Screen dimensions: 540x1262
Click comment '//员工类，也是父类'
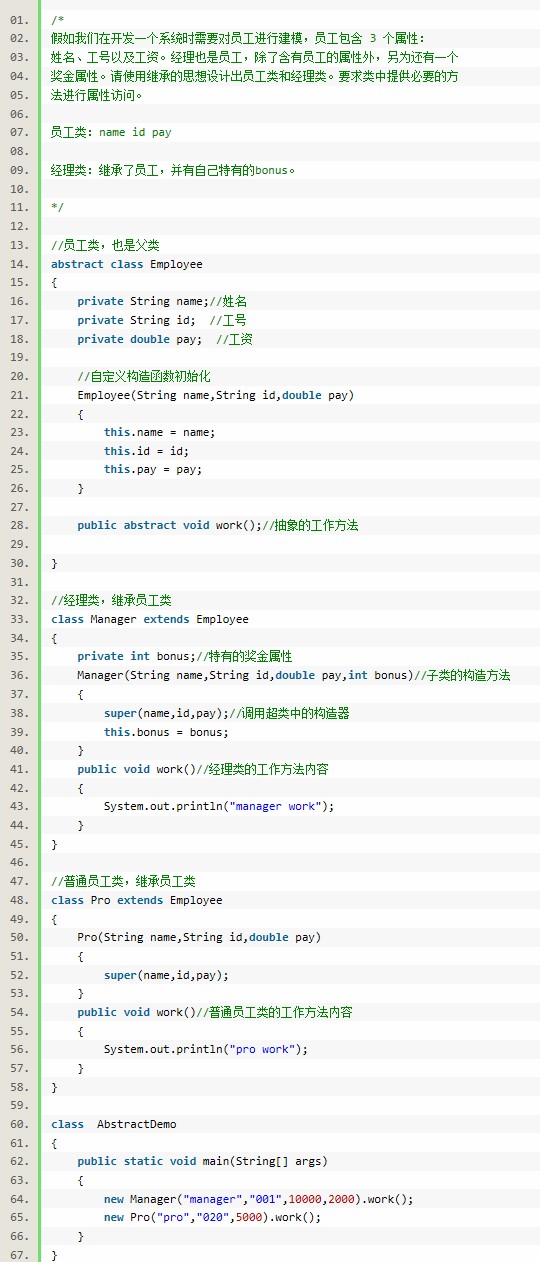pos(105,245)
